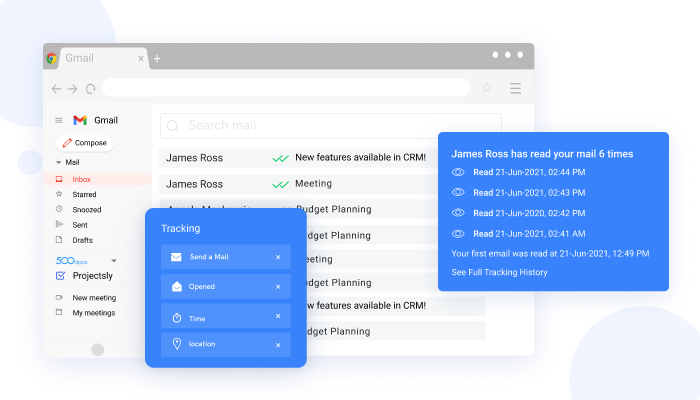The width and height of the screenshot is (700, 400).
Task: Click the browser forward arrow
Action: pos(72,89)
